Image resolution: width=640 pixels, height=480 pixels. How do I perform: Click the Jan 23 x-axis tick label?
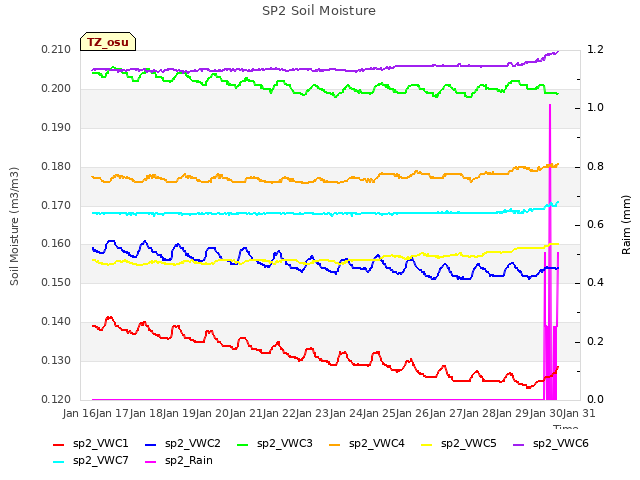tap(313, 414)
